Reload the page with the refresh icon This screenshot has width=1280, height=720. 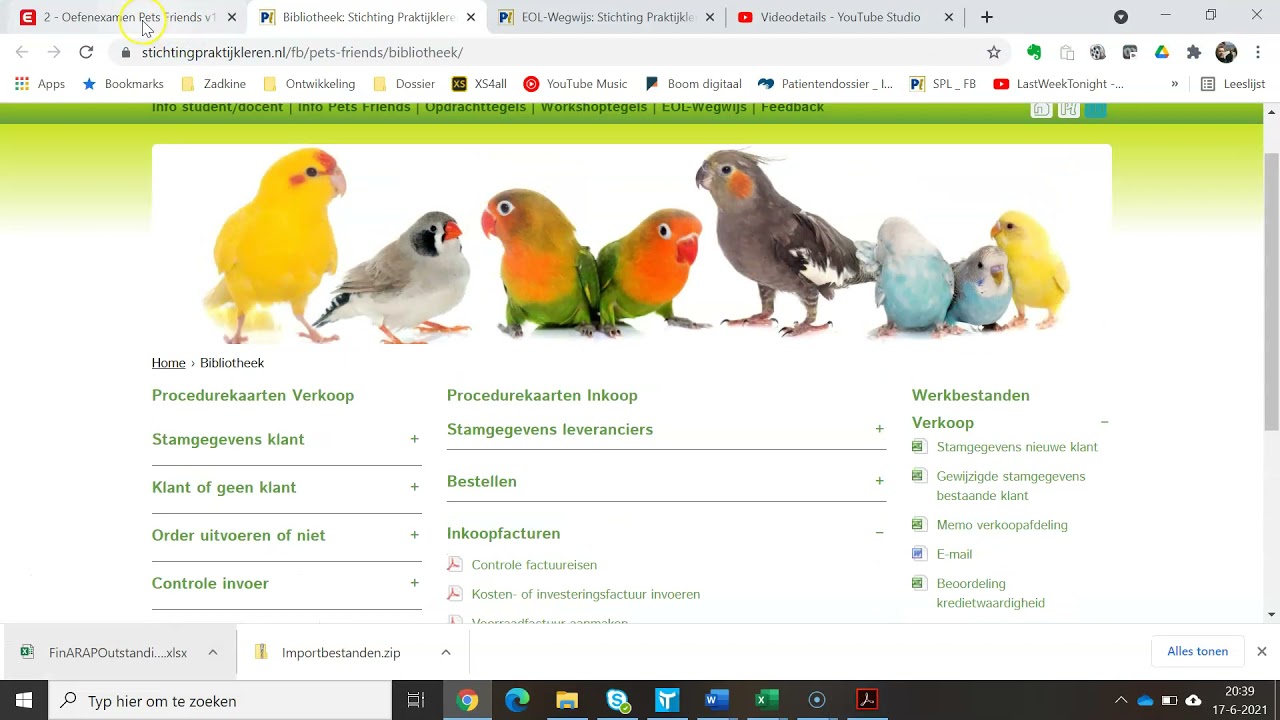click(86, 52)
